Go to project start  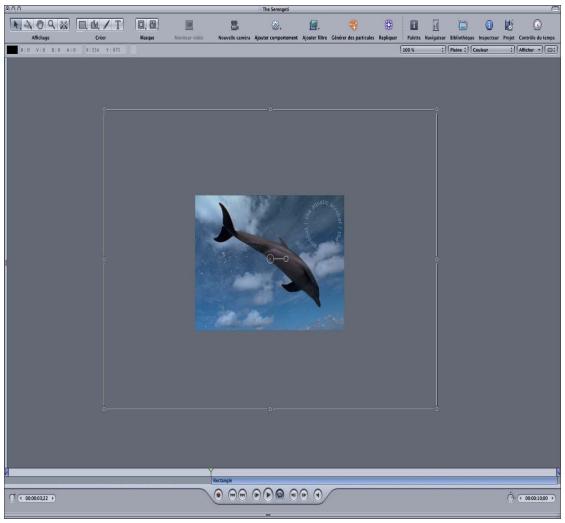(232, 495)
